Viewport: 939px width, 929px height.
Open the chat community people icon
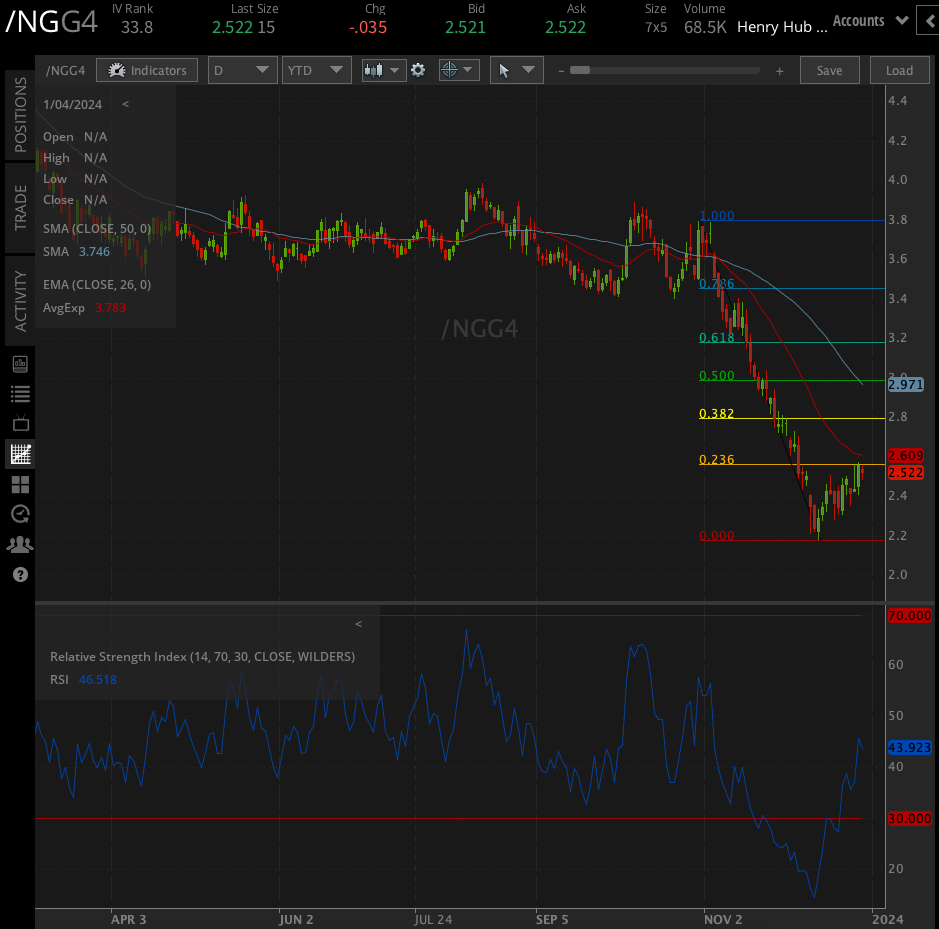(x=20, y=544)
